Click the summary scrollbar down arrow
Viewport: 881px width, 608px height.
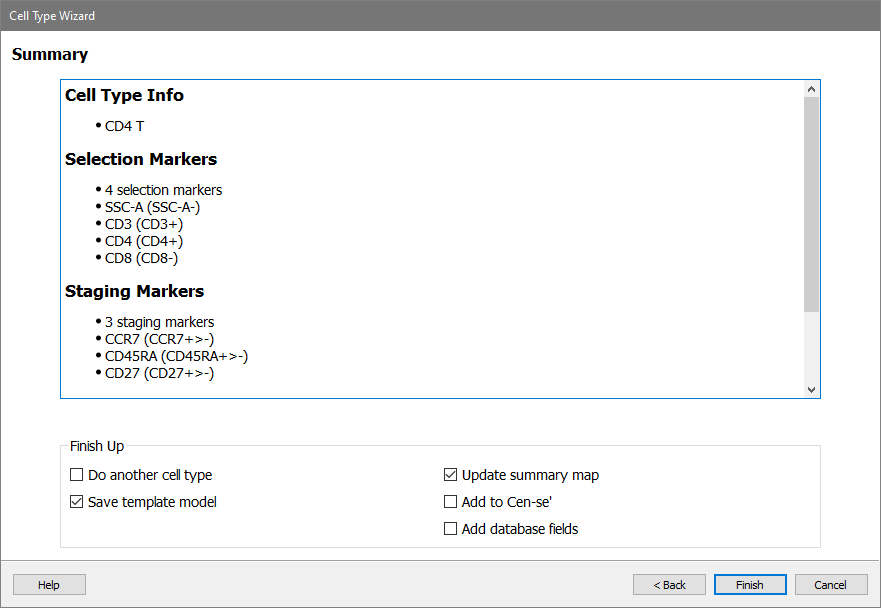pyautogui.click(x=811, y=389)
